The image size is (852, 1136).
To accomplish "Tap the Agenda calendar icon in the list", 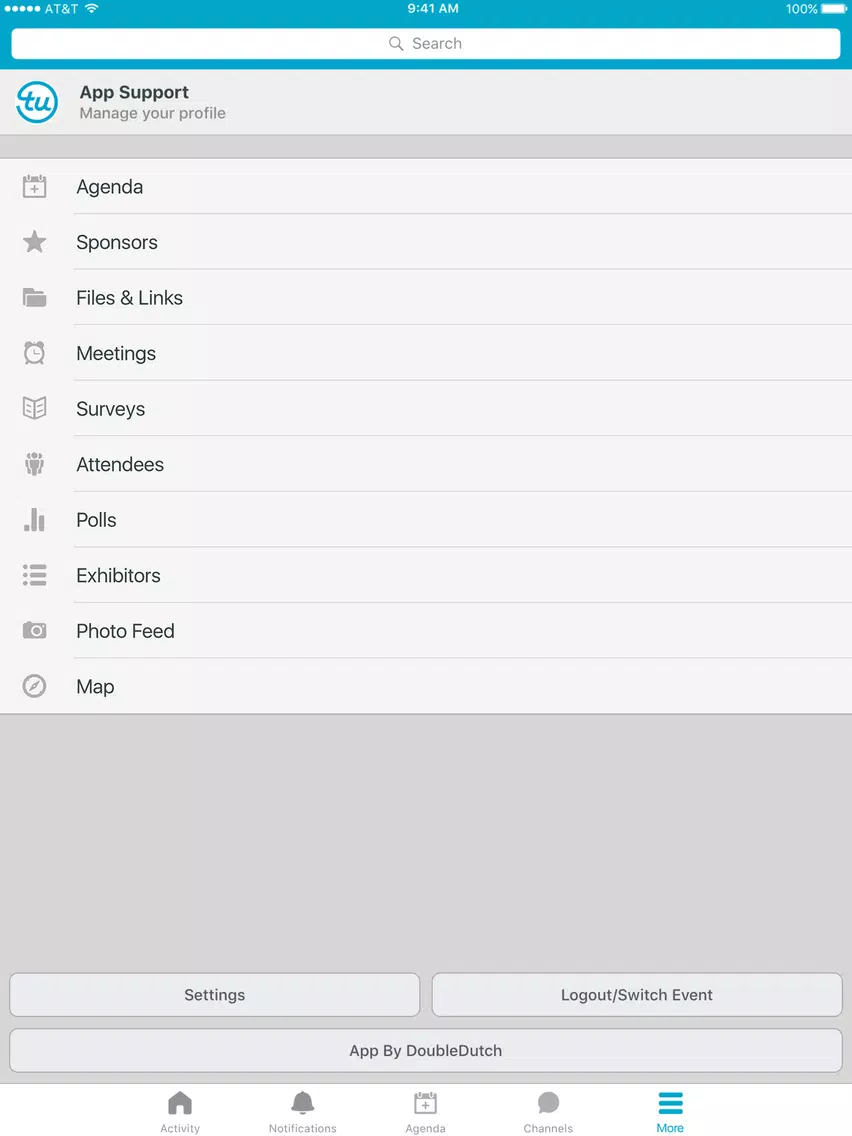I will [34, 187].
